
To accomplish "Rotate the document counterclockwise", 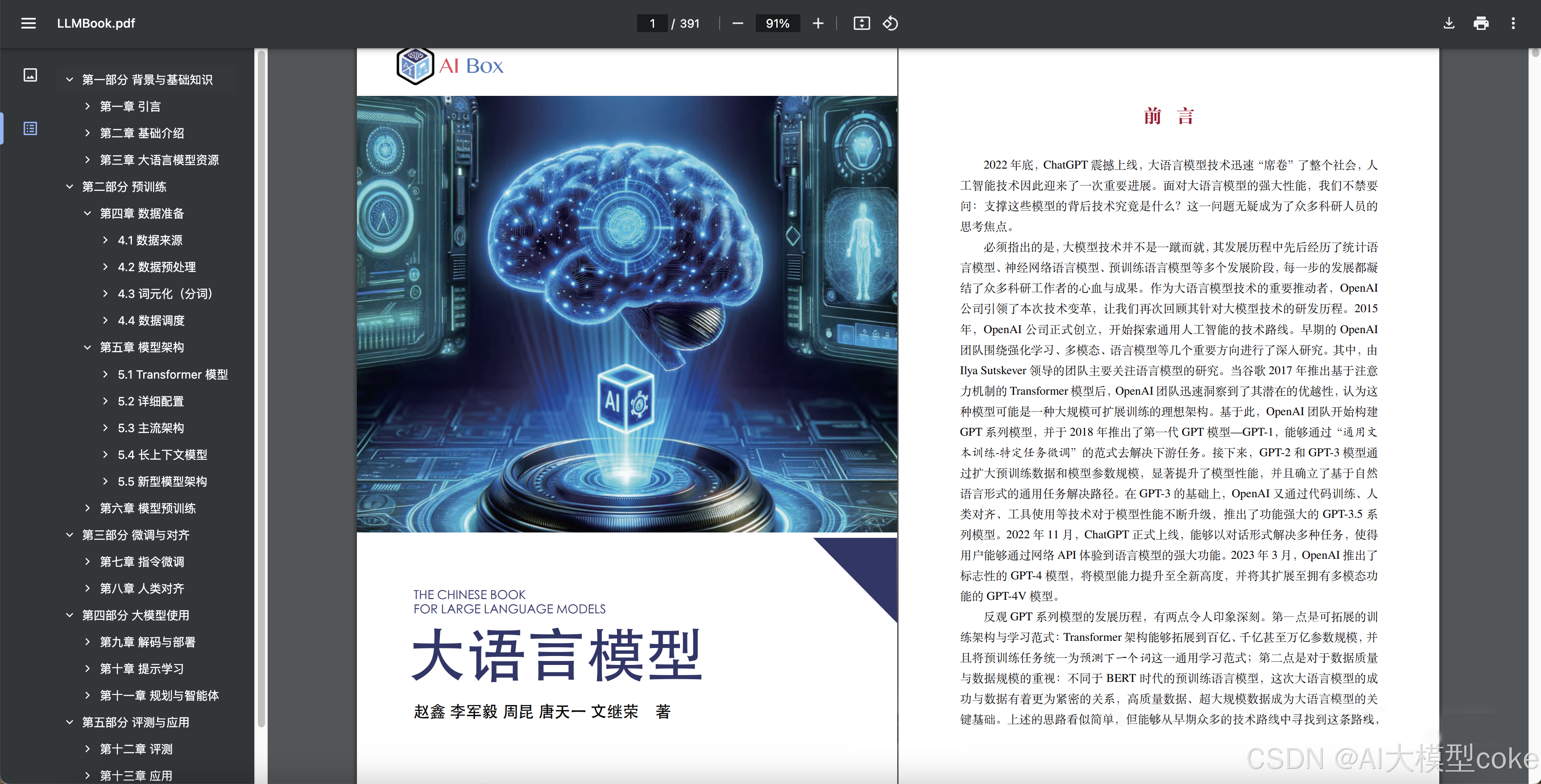I will pos(890,23).
